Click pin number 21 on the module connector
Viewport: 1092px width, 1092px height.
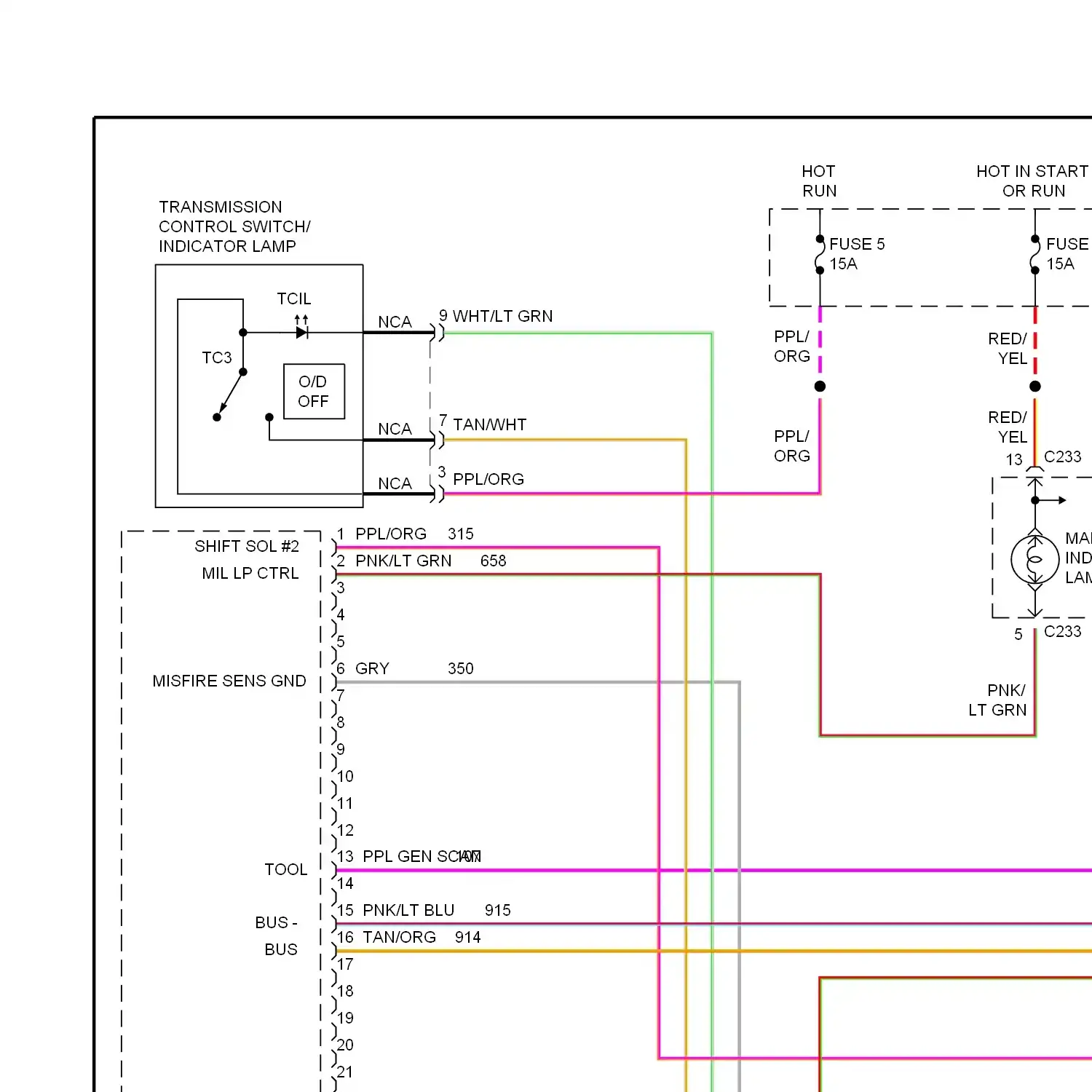pos(345,1072)
